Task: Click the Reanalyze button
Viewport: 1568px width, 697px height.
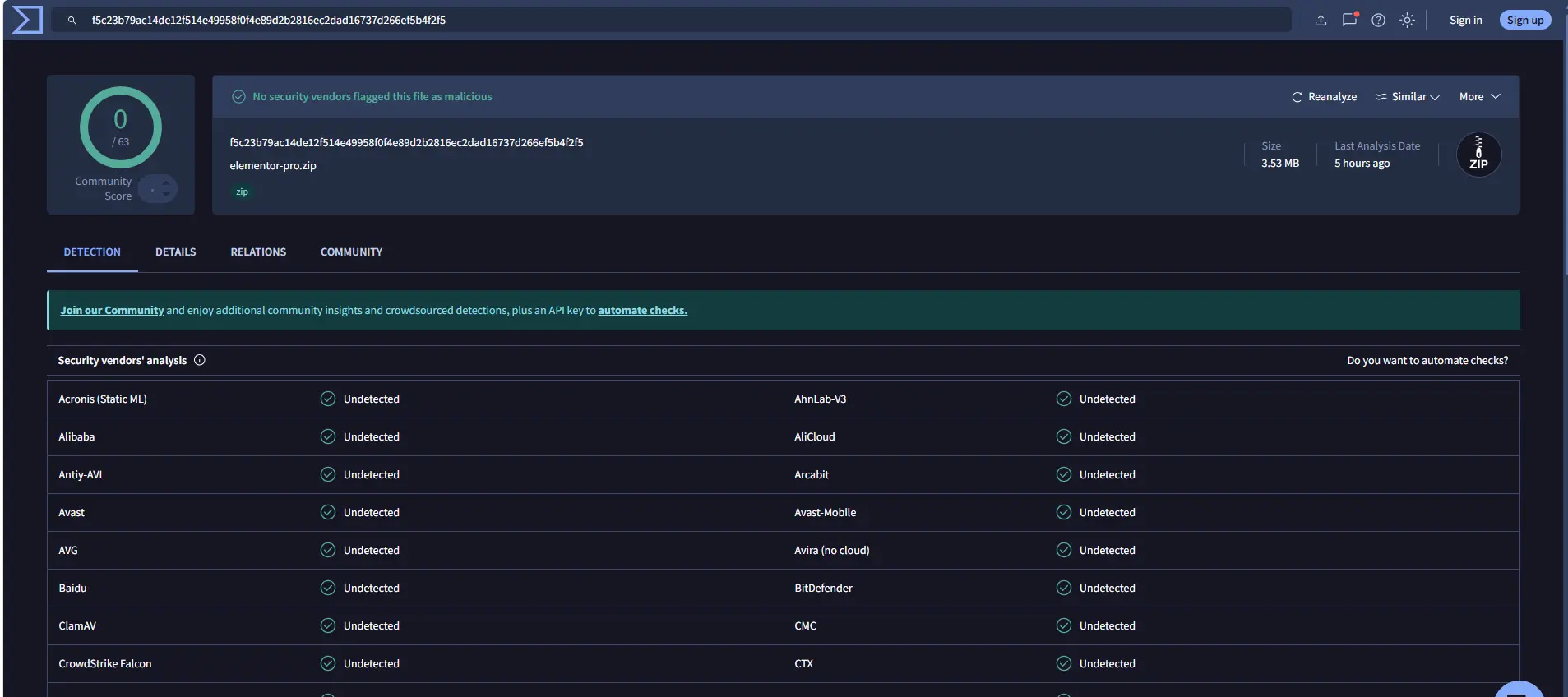Action: [1324, 97]
